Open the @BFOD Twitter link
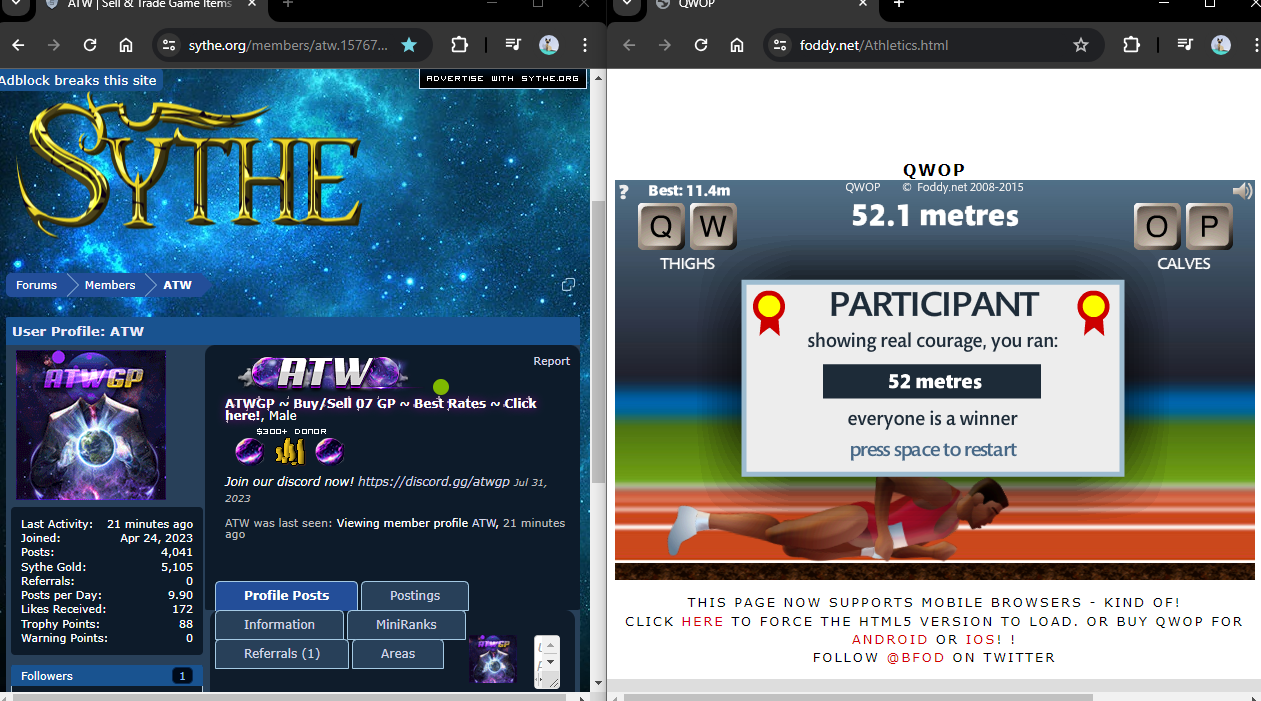The image size is (1261, 701). [x=917, y=657]
